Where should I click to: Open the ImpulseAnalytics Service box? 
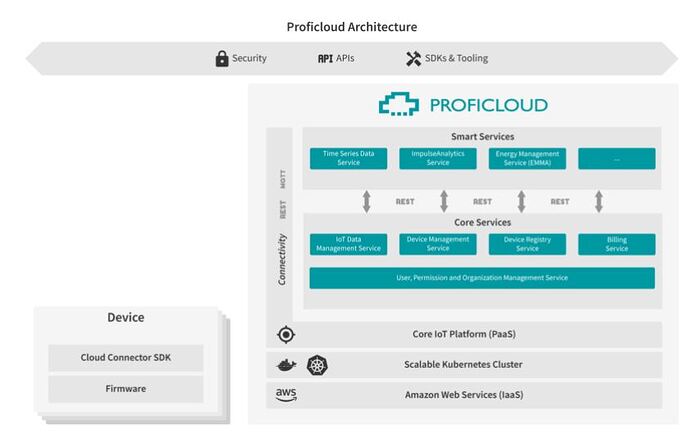tap(438, 158)
